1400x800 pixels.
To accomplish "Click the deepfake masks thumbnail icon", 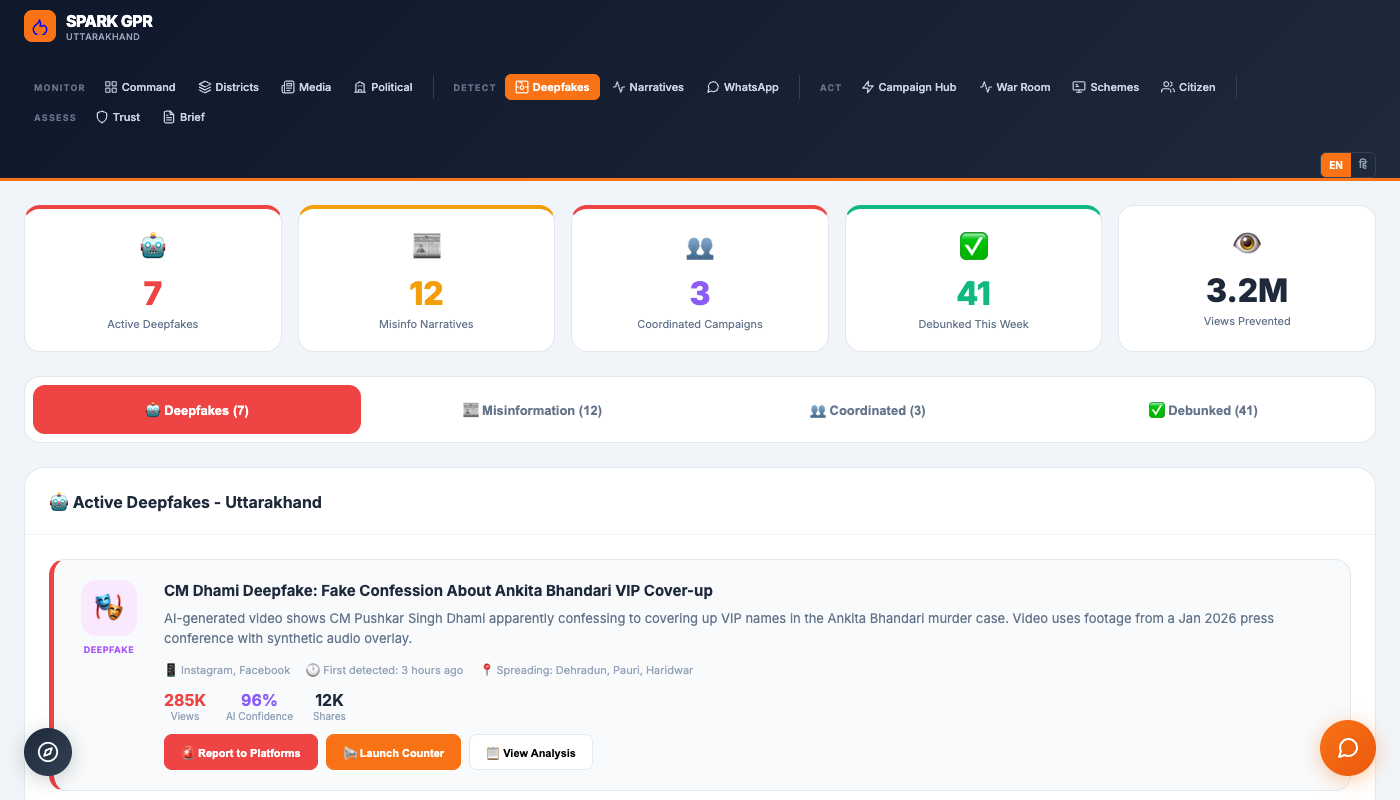I will click(x=109, y=607).
